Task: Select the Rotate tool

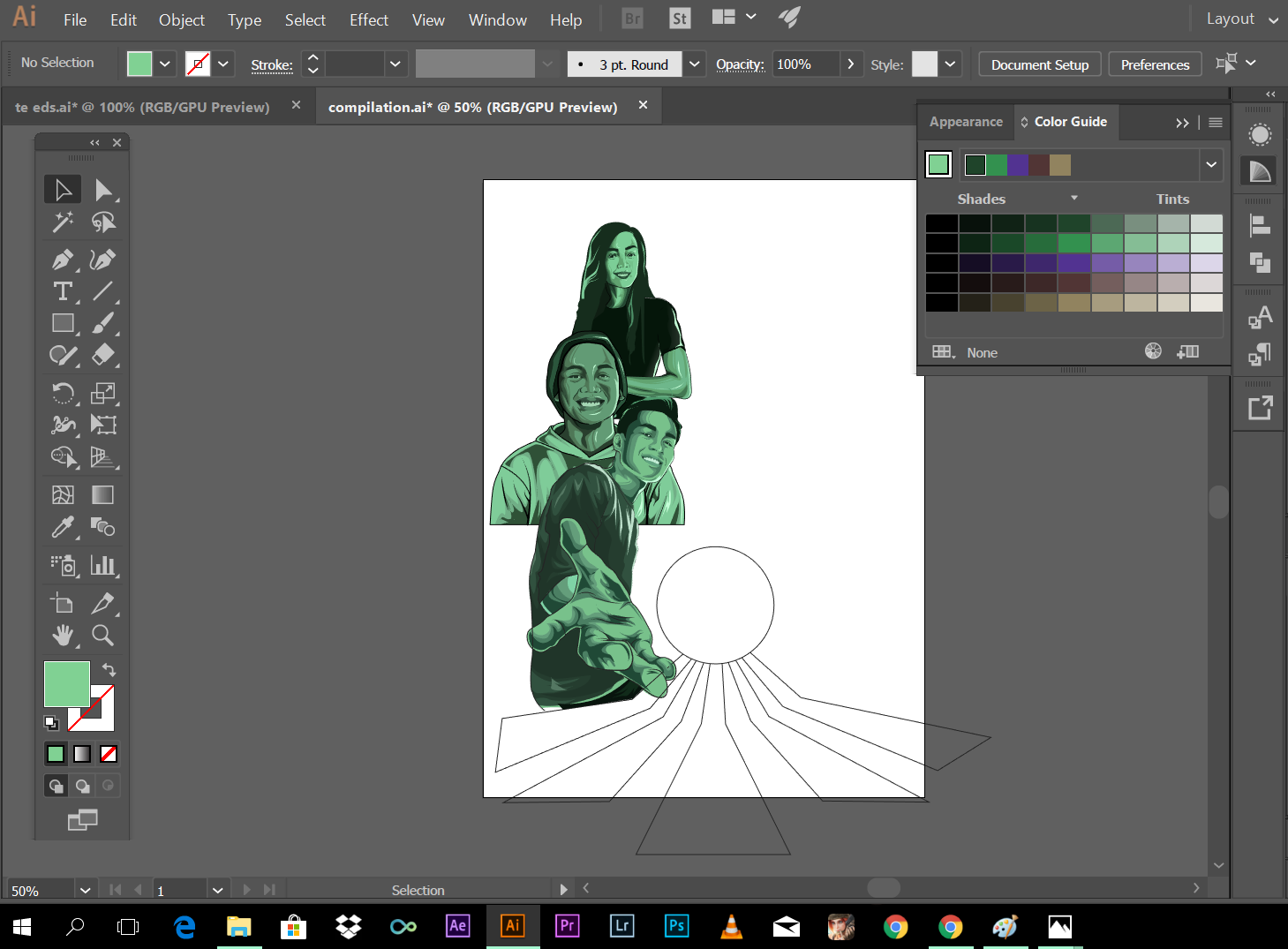Action: [x=62, y=393]
